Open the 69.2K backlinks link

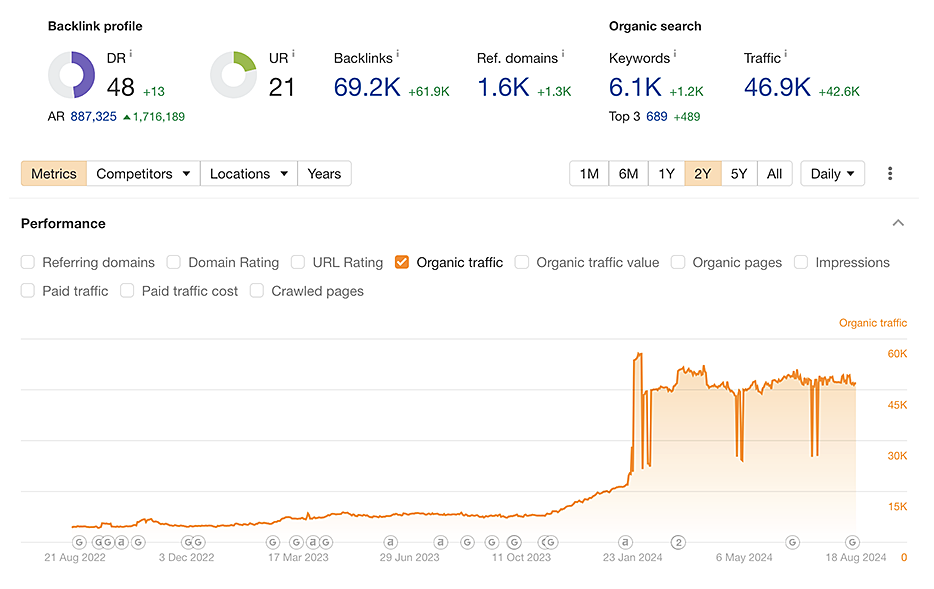[x=366, y=88]
